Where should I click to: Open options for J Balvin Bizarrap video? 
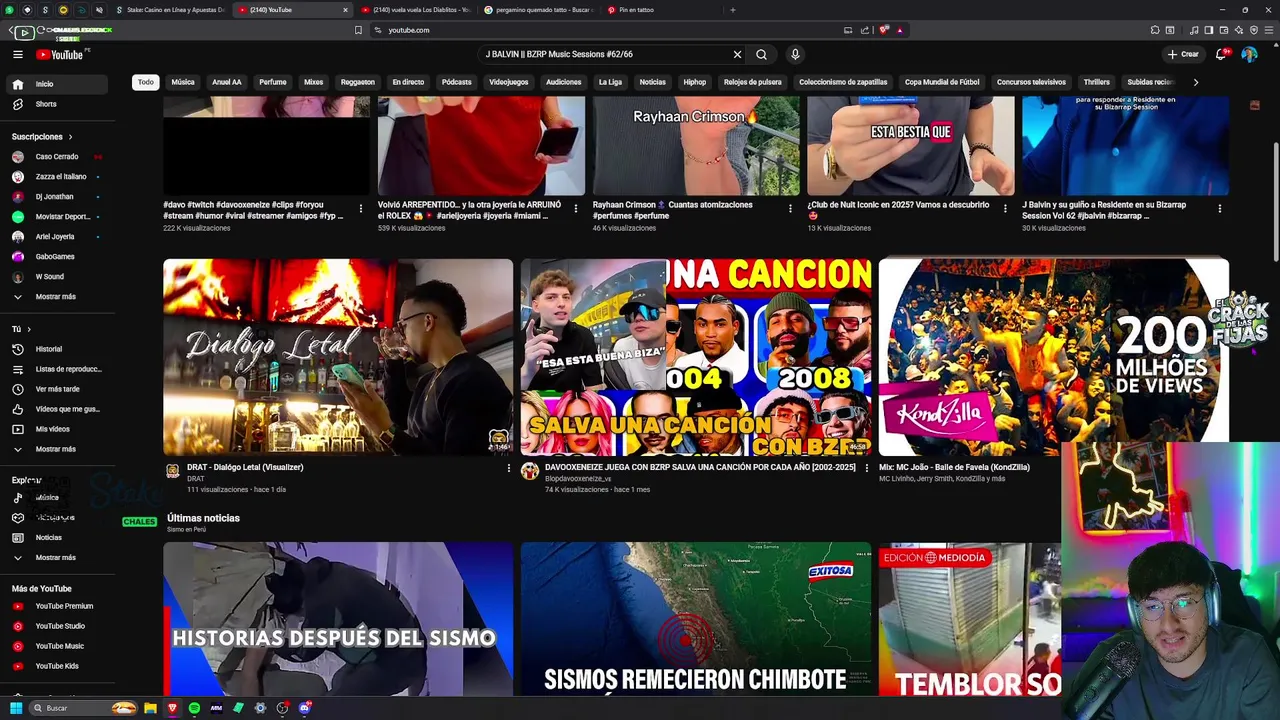point(1219,209)
